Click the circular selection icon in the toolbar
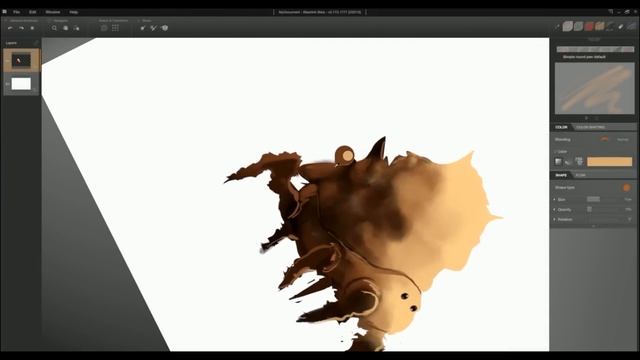The image size is (640, 360). coord(104,28)
